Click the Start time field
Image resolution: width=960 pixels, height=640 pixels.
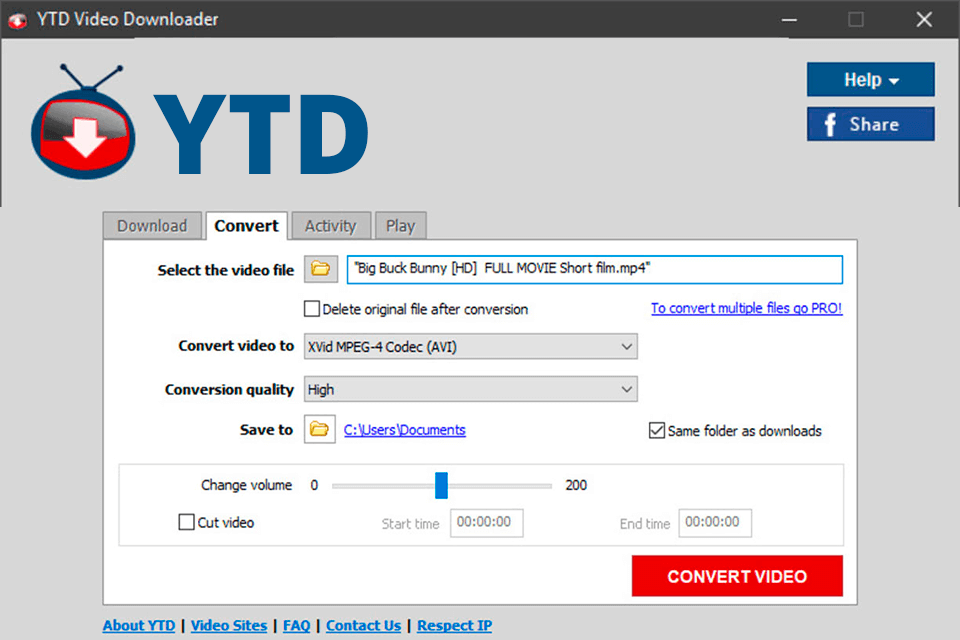point(487,522)
